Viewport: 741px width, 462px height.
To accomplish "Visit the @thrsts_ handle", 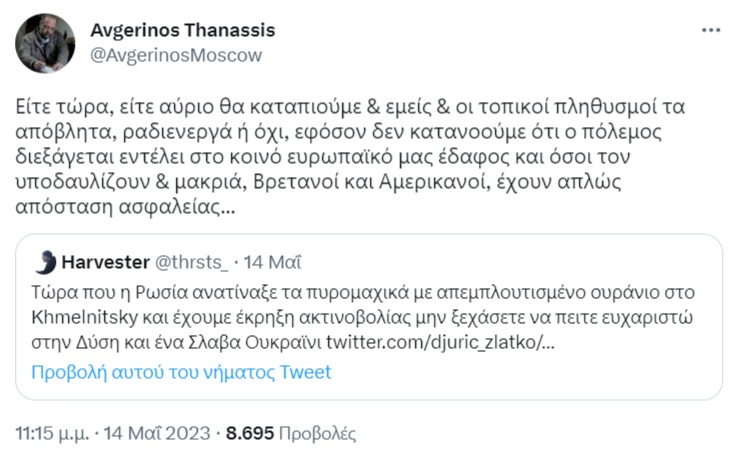I will (x=191, y=262).
